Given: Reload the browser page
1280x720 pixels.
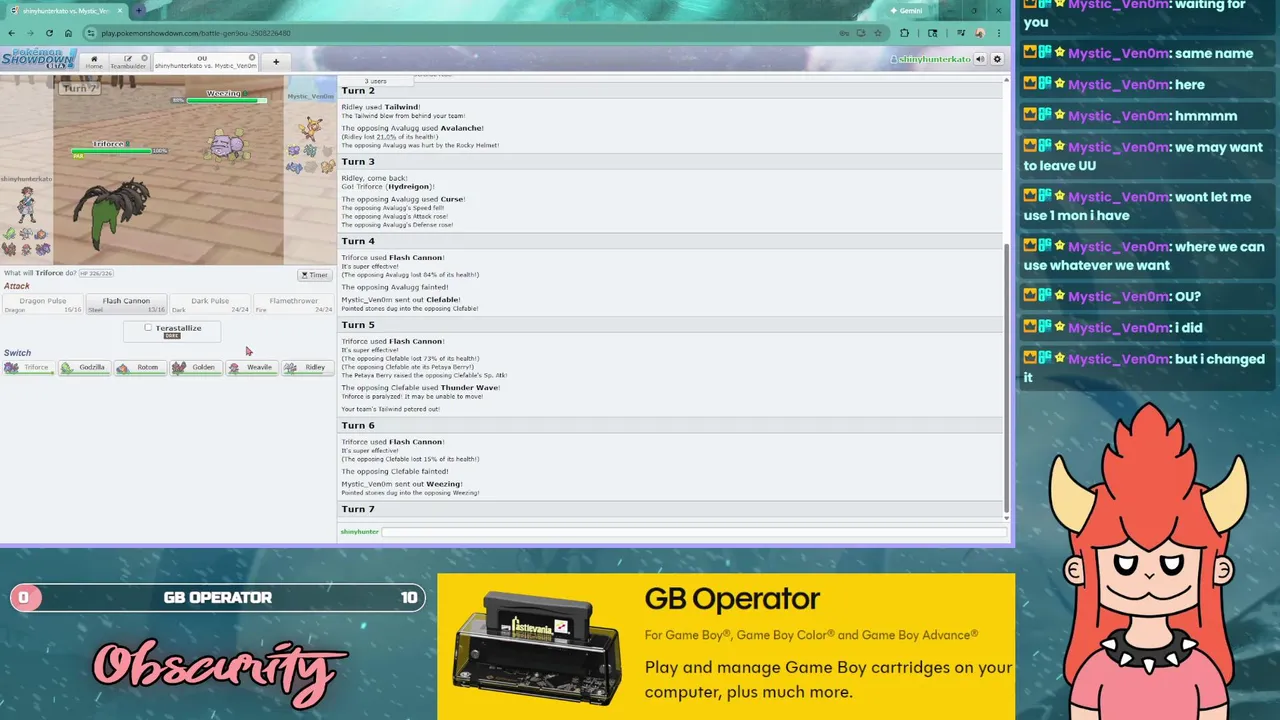Looking at the screenshot, I should coord(49,33).
